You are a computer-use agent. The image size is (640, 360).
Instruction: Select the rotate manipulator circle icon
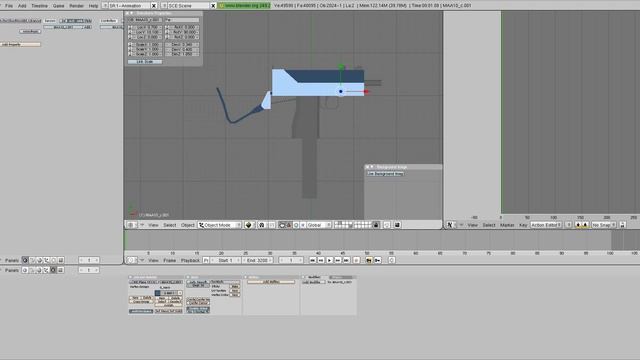point(296,225)
